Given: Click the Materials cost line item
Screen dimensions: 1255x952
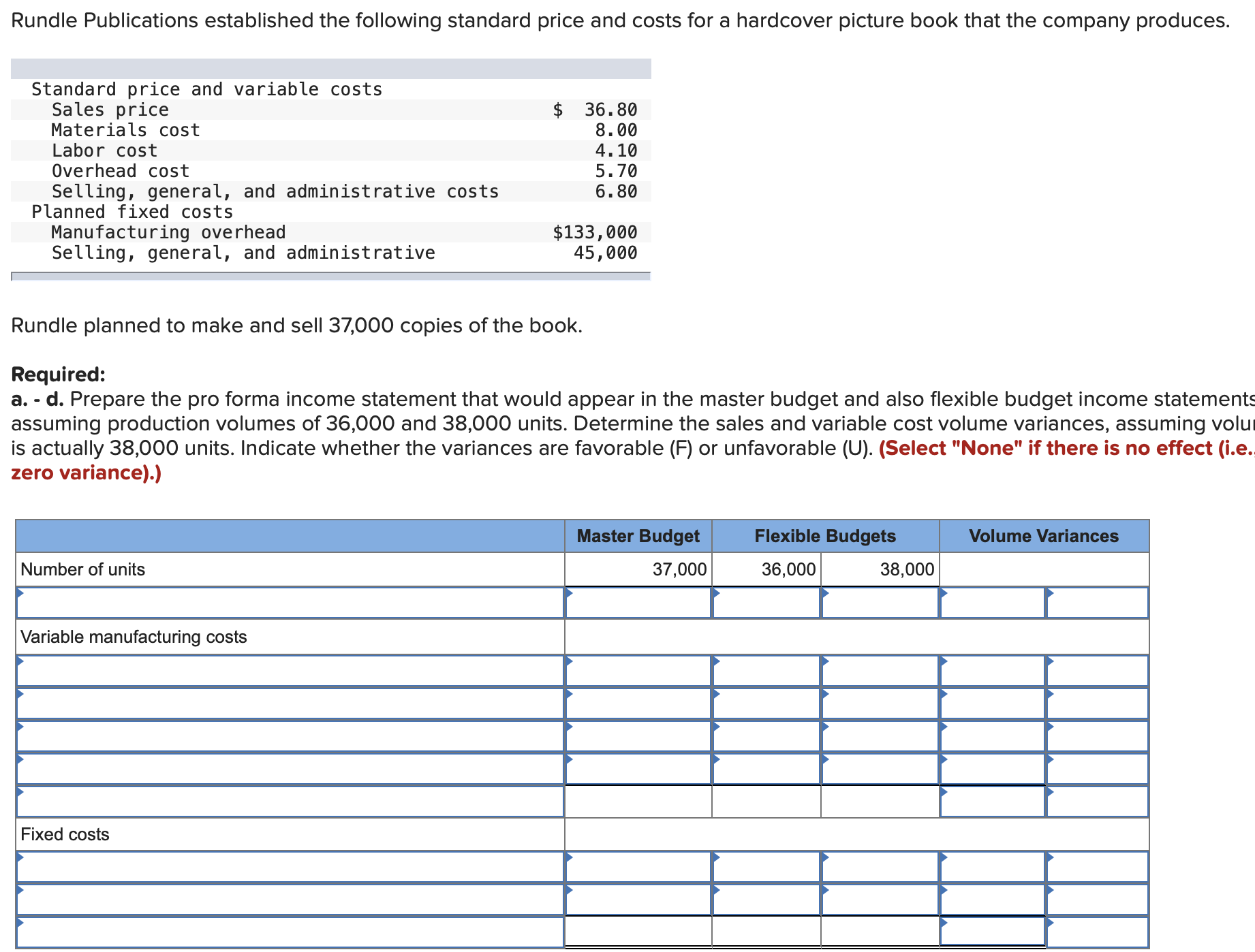Looking at the screenshot, I should [x=126, y=130].
